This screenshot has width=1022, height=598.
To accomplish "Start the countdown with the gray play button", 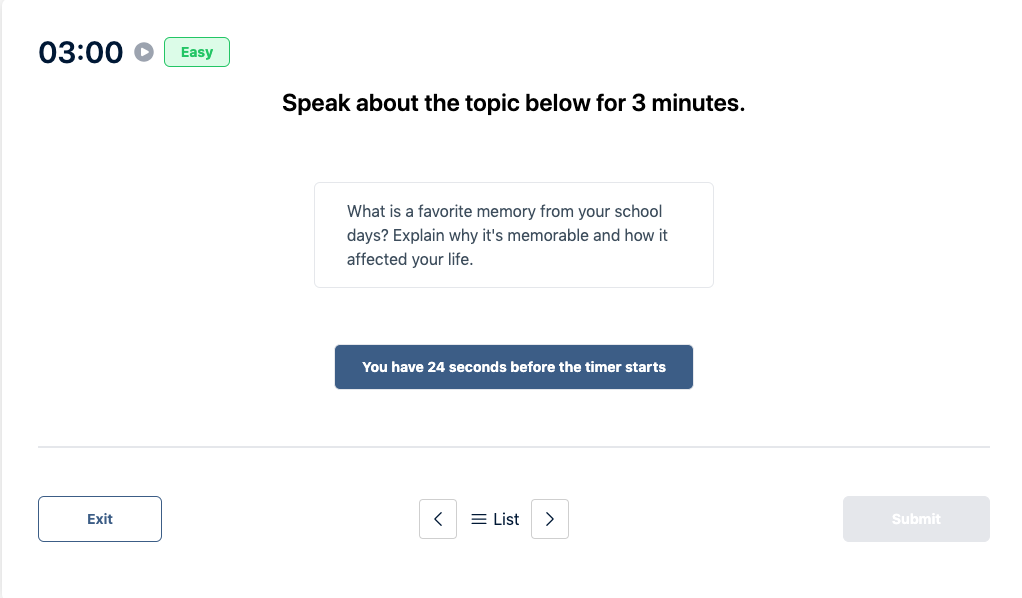I will coord(143,52).
